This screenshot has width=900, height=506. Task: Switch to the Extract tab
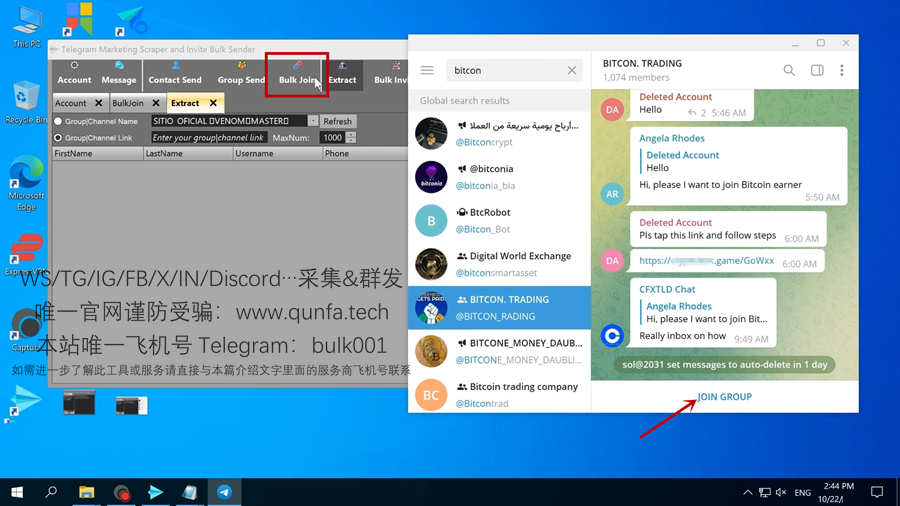tap(185, 103)
